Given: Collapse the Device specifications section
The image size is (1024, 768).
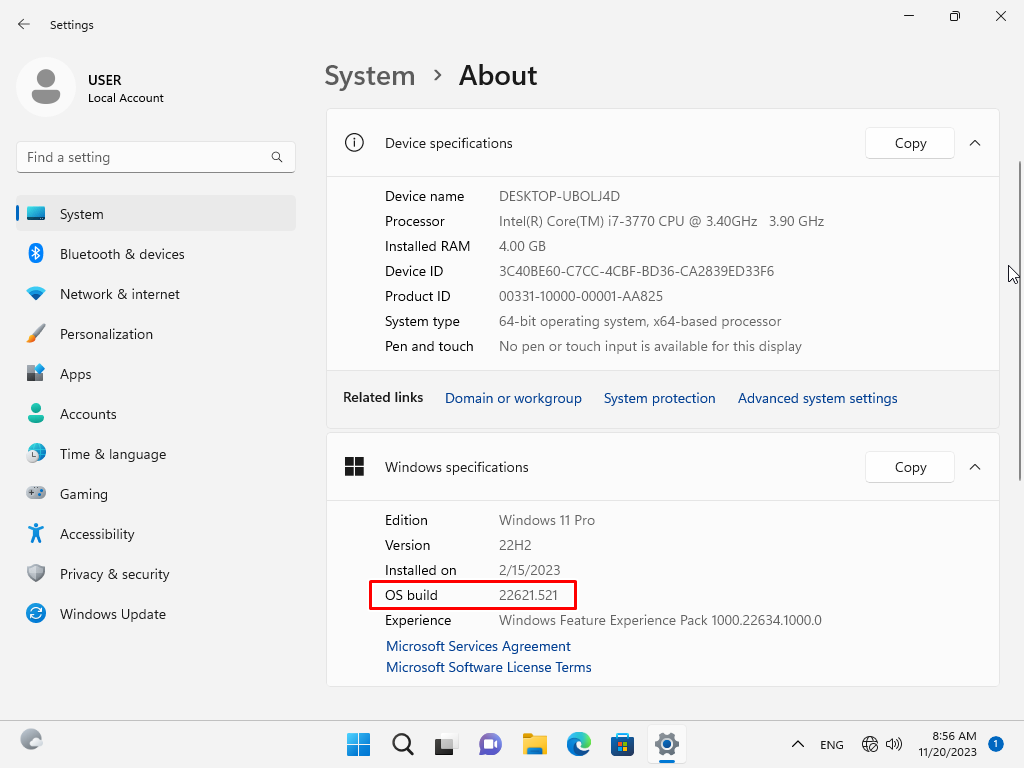Looking at the screenshot, I should [975, 143].
